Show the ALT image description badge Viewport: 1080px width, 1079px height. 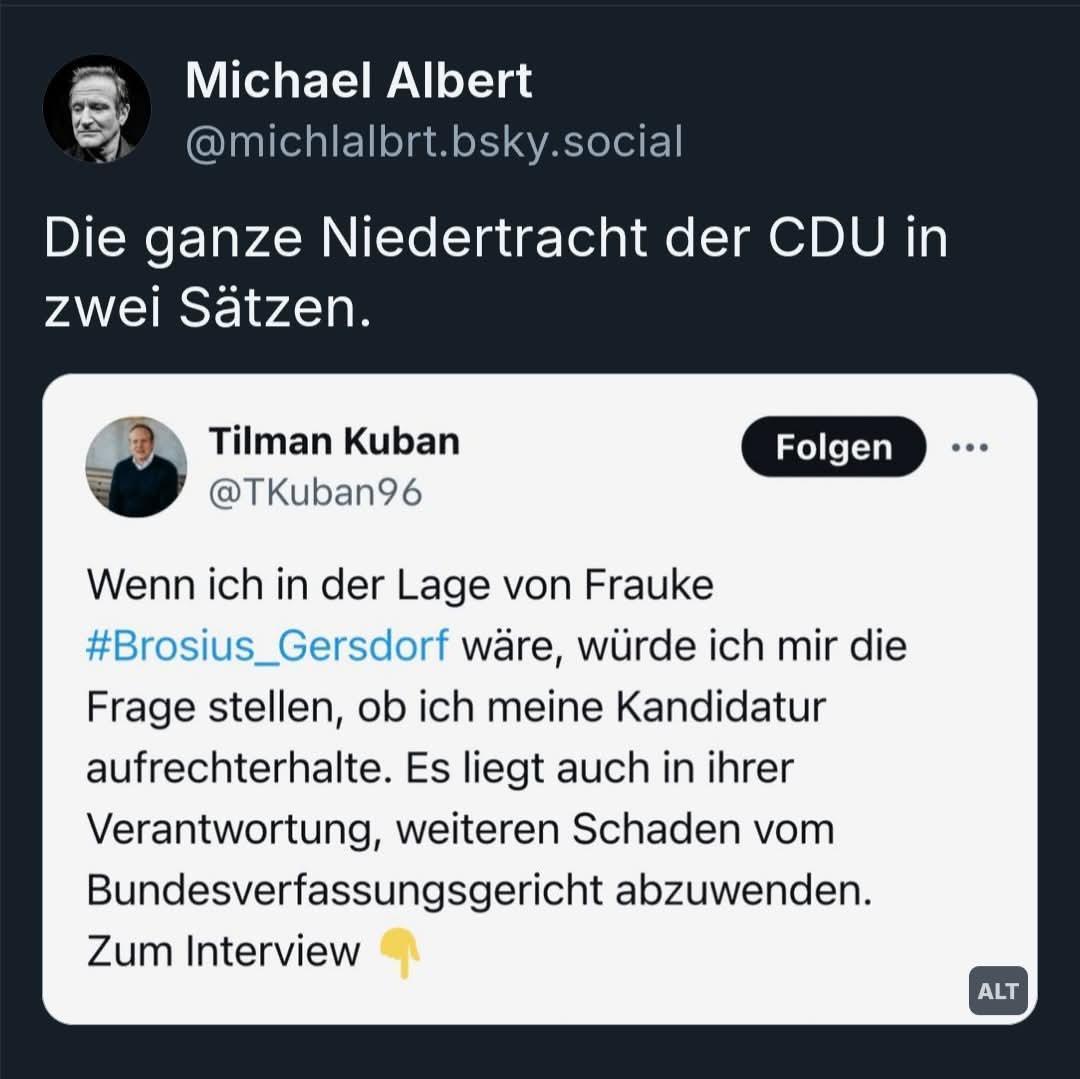[998, 991]
